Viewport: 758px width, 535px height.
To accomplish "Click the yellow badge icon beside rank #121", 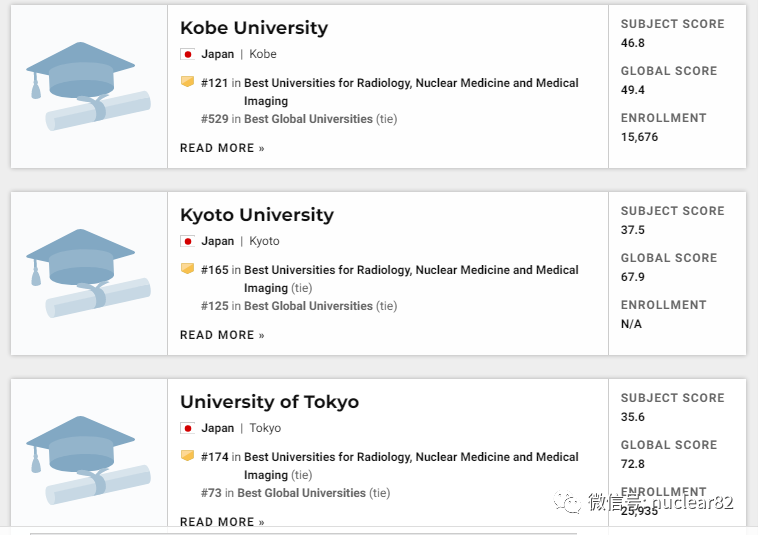I will point(187,82).
